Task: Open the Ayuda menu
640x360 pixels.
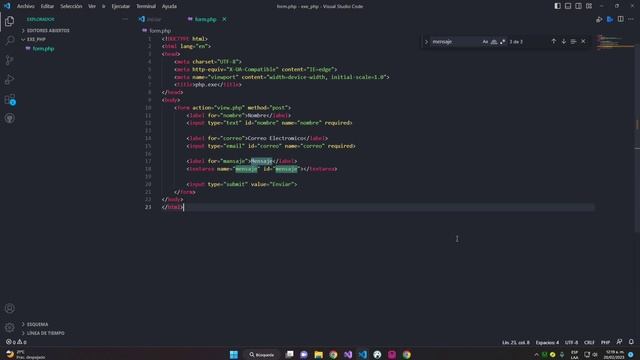Action: pyautogui.click(x=169, y=6)
